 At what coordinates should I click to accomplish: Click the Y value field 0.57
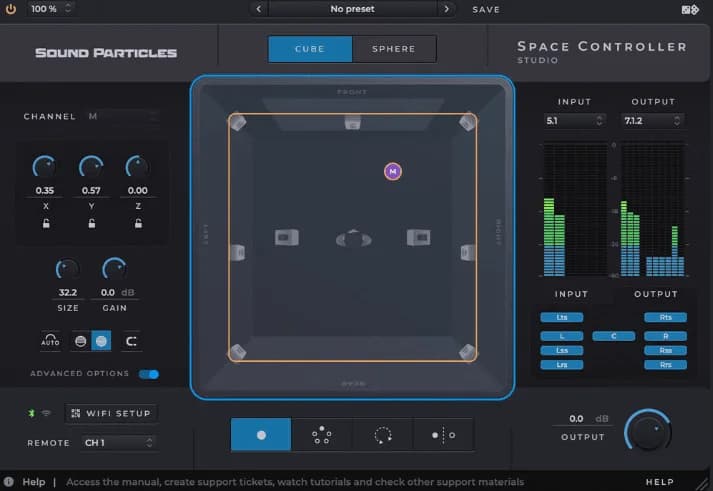click(x=91, y=190)
